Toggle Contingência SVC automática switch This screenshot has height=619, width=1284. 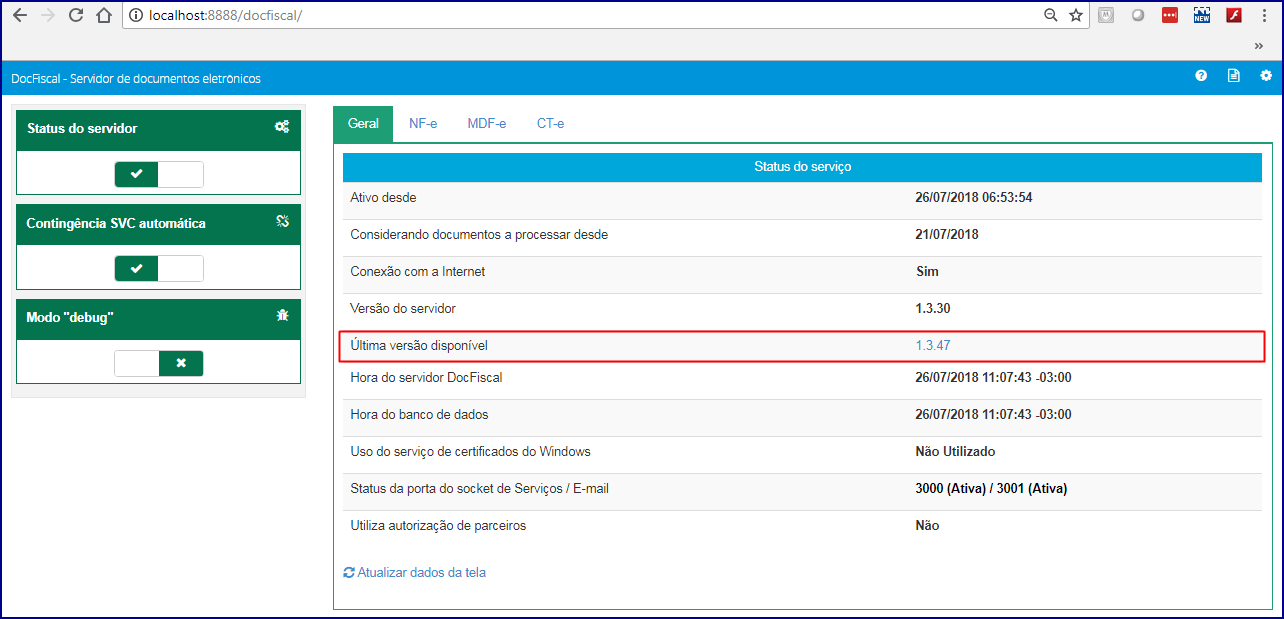coord(159,268)
